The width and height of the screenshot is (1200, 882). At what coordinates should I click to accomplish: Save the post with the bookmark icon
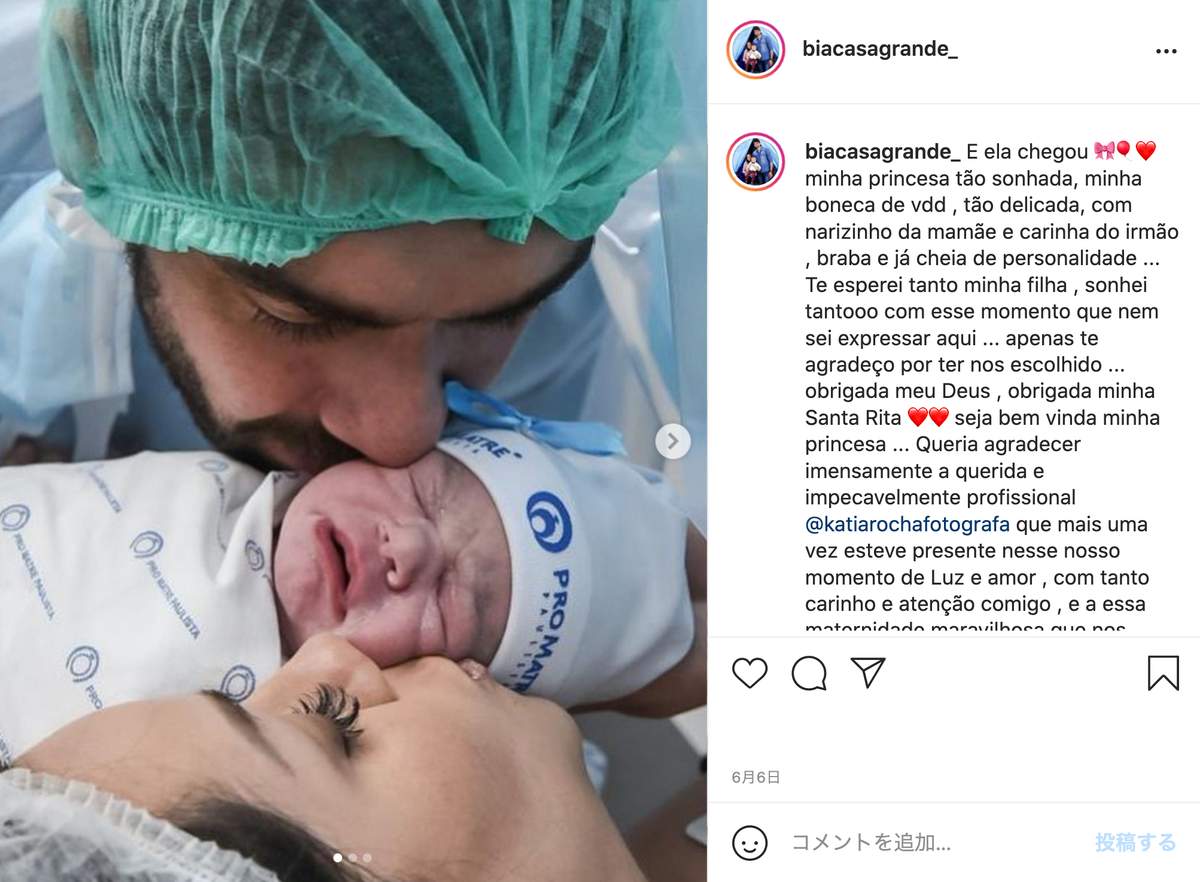coord(1163,673)
